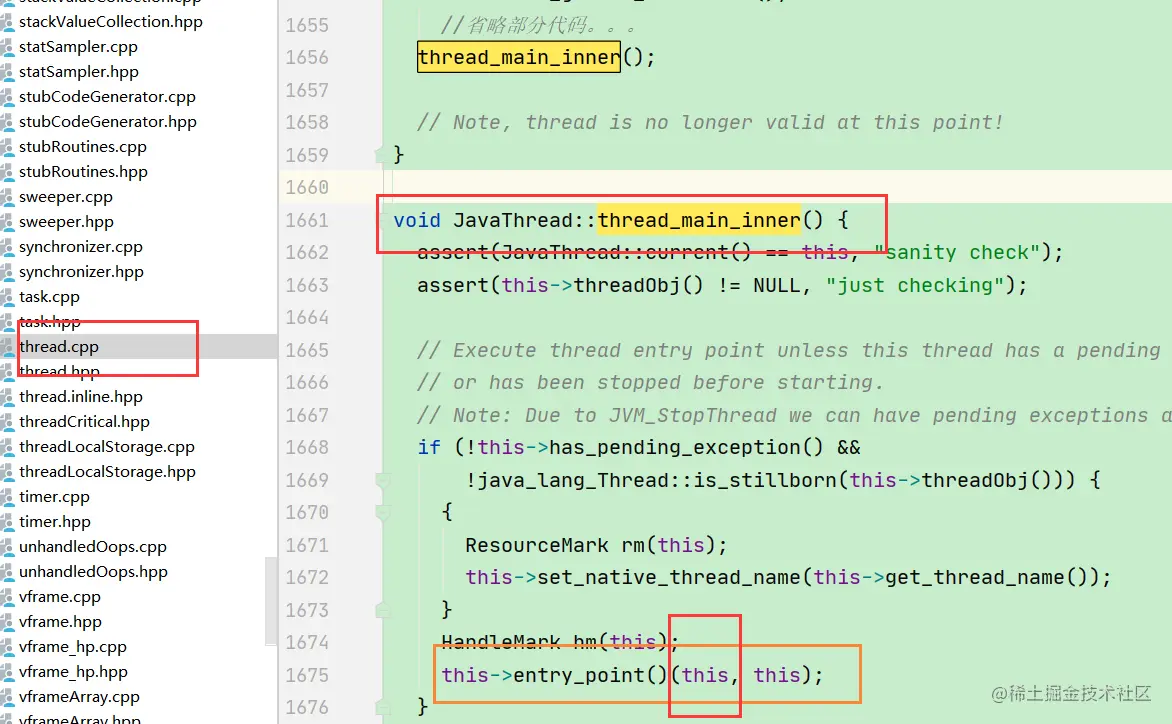Image resolution: width=1172 pixels, height=724 pixels.
Task: Click file icon beside timer.cpp
Action: click(x=7, y=497)
